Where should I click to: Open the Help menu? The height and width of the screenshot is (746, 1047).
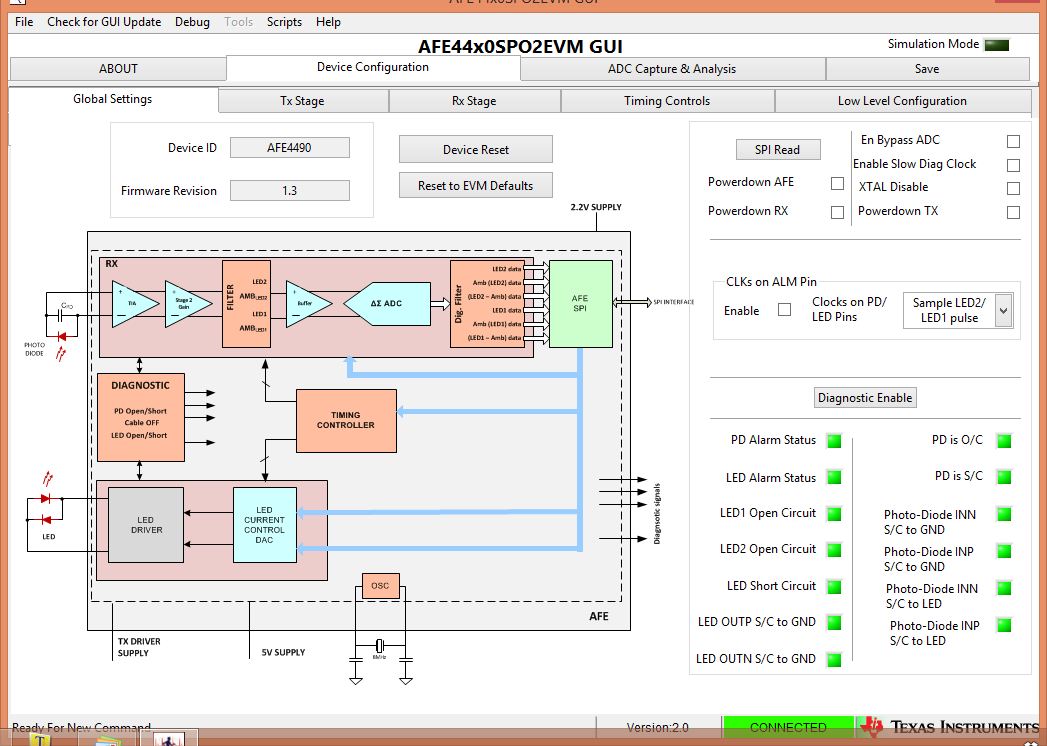pos(329,22)
